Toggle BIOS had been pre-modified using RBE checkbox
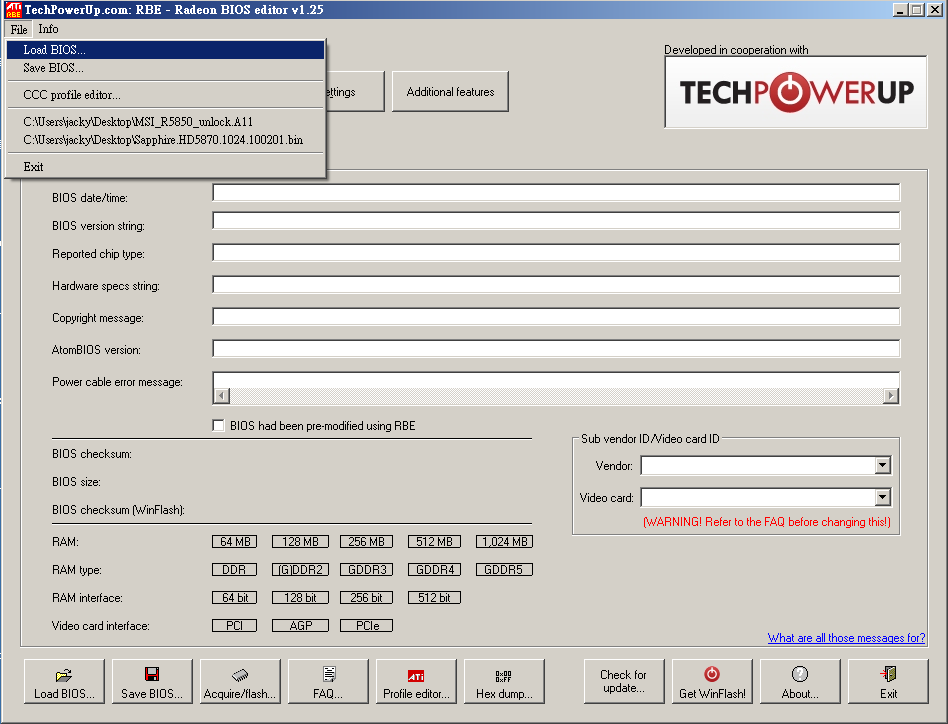This screenshot has height=724, width=948. click(x=219, y=425)
